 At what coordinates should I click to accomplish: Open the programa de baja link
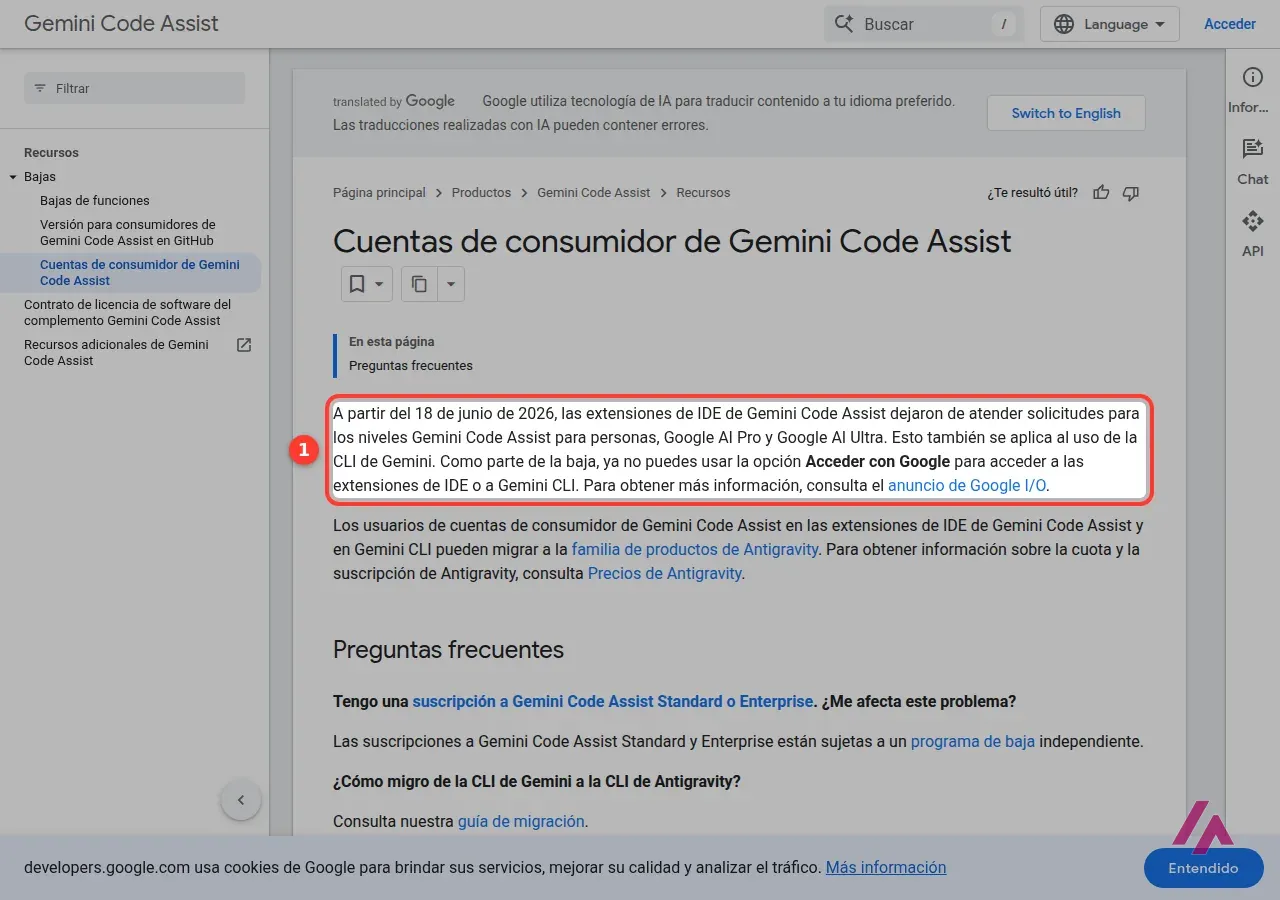click(973, 742)
